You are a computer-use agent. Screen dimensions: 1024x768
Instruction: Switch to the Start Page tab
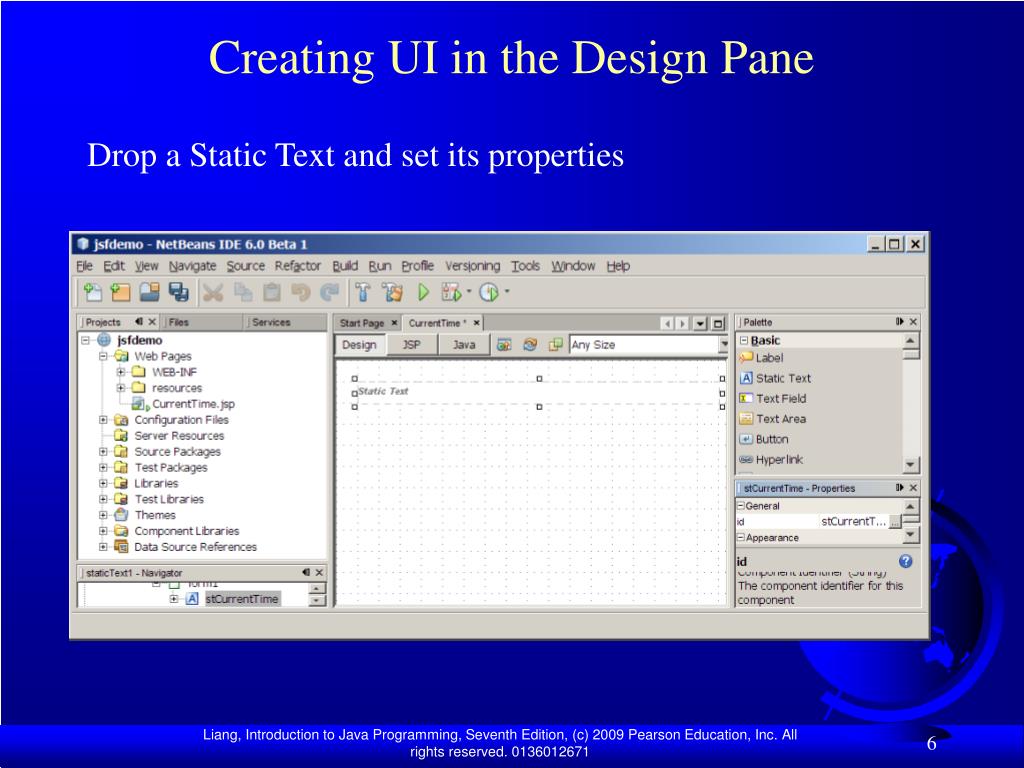[x=362, y=323]
